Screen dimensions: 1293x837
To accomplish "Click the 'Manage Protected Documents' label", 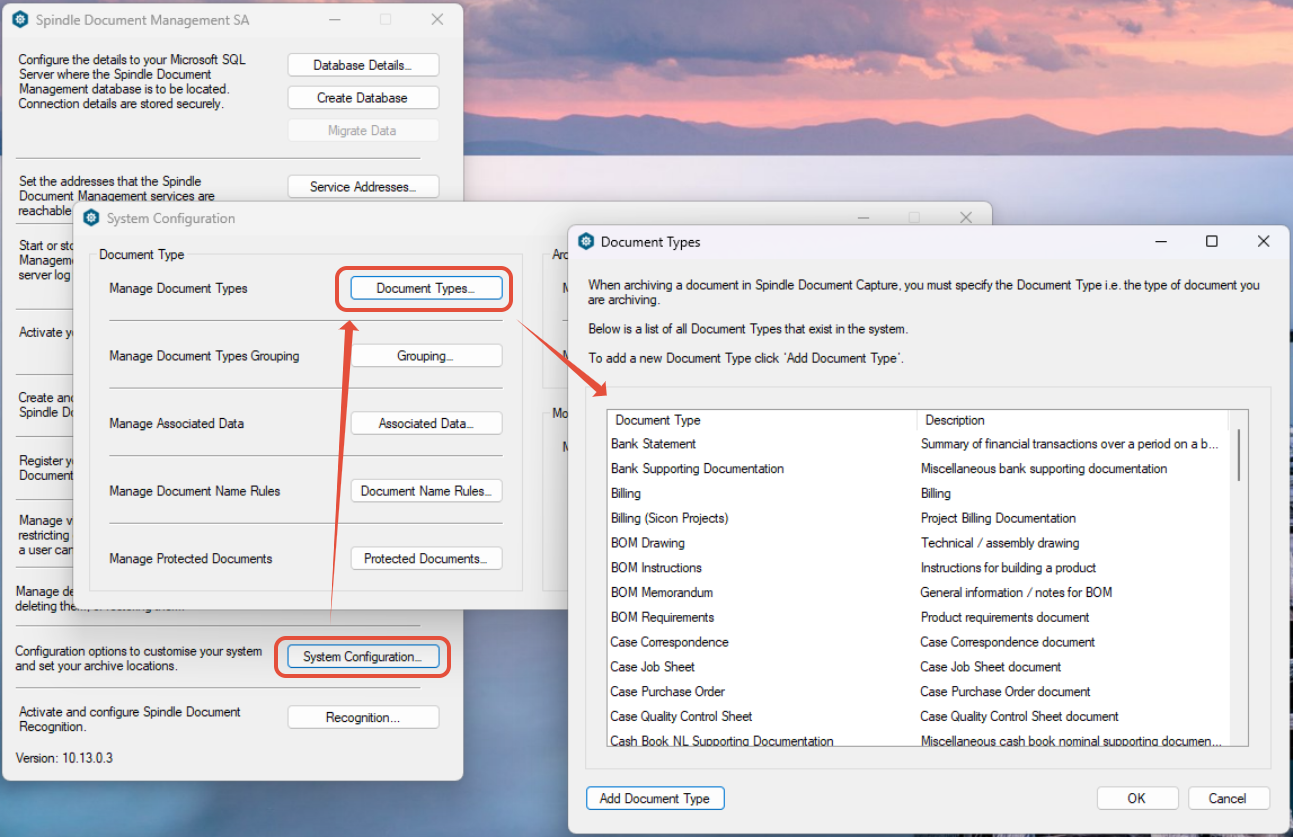I will pos(191,559).
